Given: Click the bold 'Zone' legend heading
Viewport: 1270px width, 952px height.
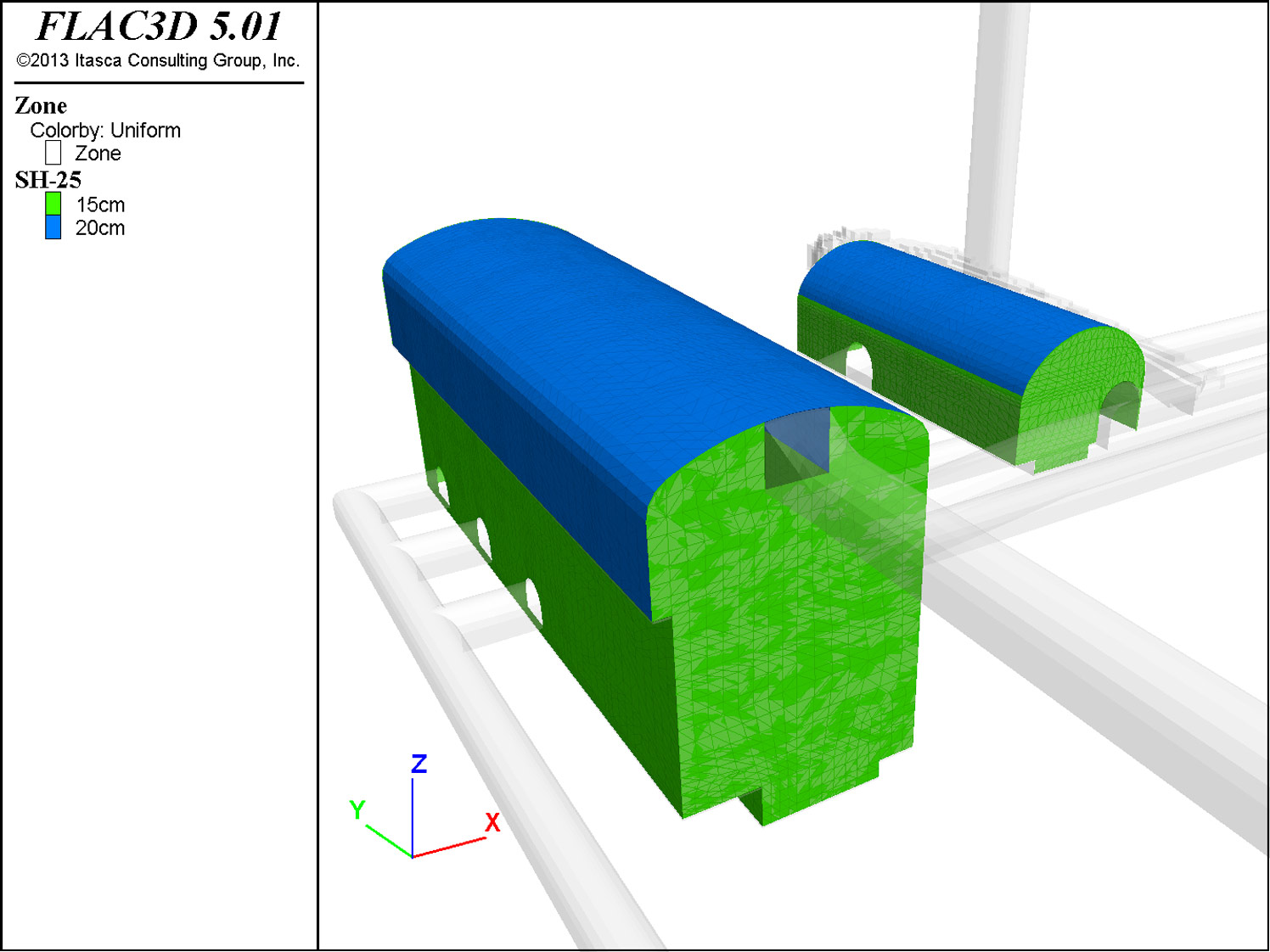Looking at the screenshot, I should tap(41, 106).
